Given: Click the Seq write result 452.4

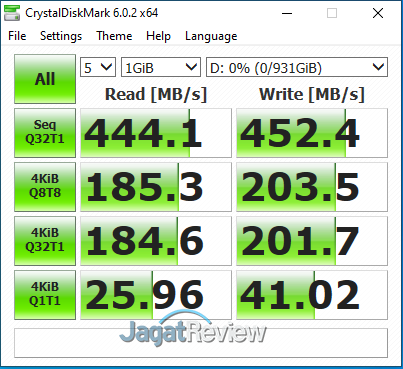Looking at the screenshot, I should (312, 133).
